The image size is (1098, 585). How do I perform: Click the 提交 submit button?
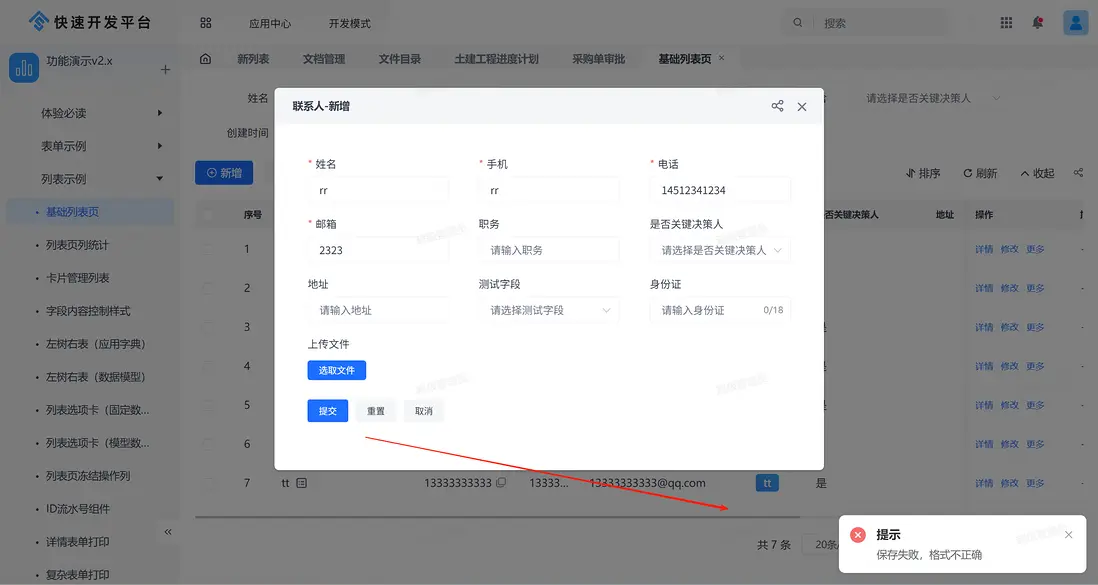click(x=327, y=410)
